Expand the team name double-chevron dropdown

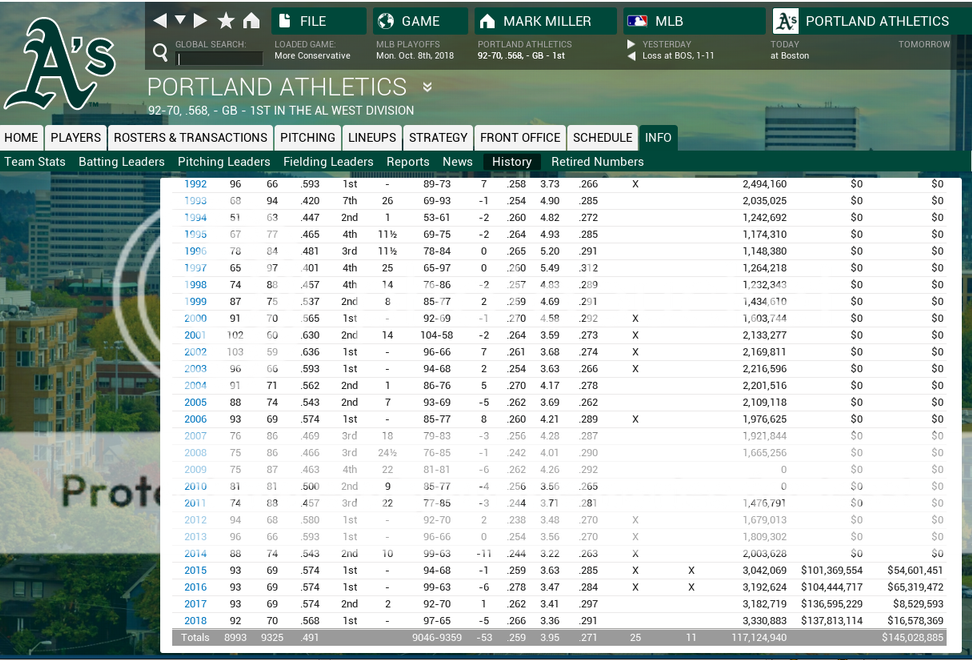tap(427, 87)
